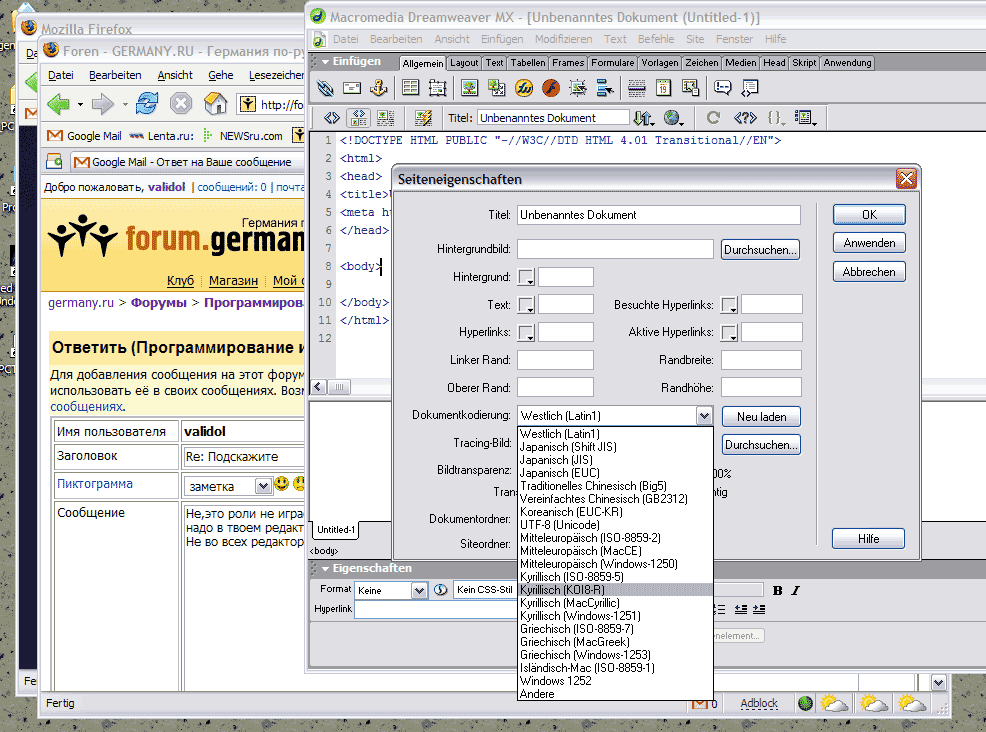Click Durchsuchen next to Hintergrundbild
The image size is (986, 732).
(x=760, y=250)
